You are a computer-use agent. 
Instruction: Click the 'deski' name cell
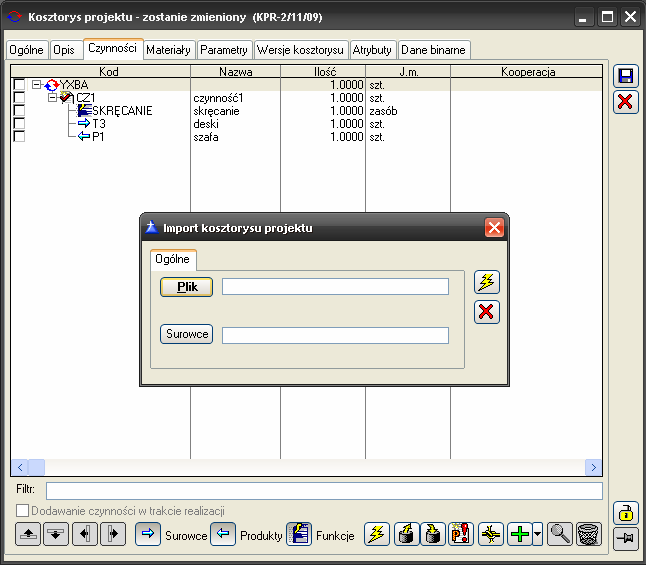[206, 124]
